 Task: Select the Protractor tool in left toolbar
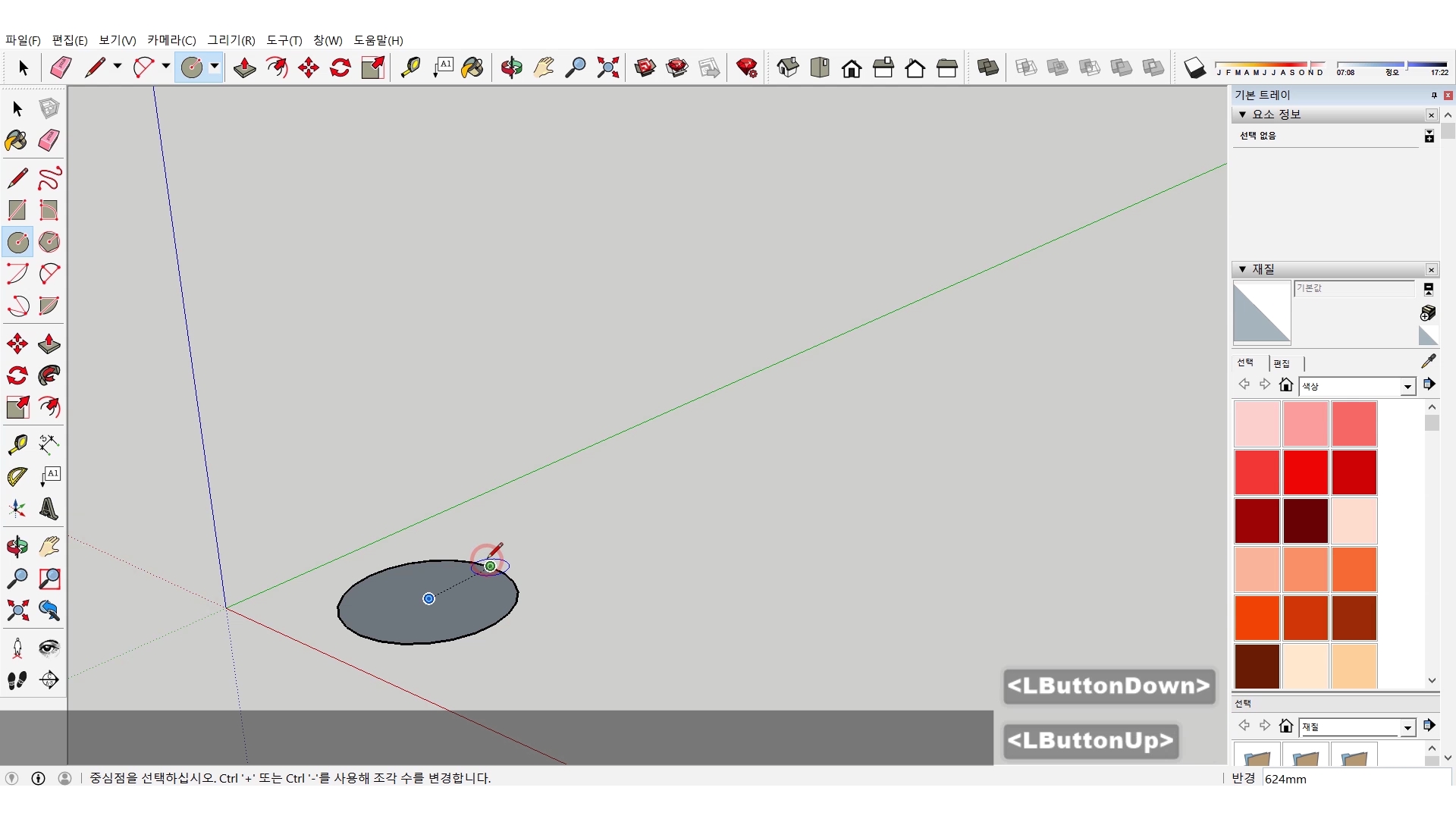pyautogui.click(x=17, y=476)
